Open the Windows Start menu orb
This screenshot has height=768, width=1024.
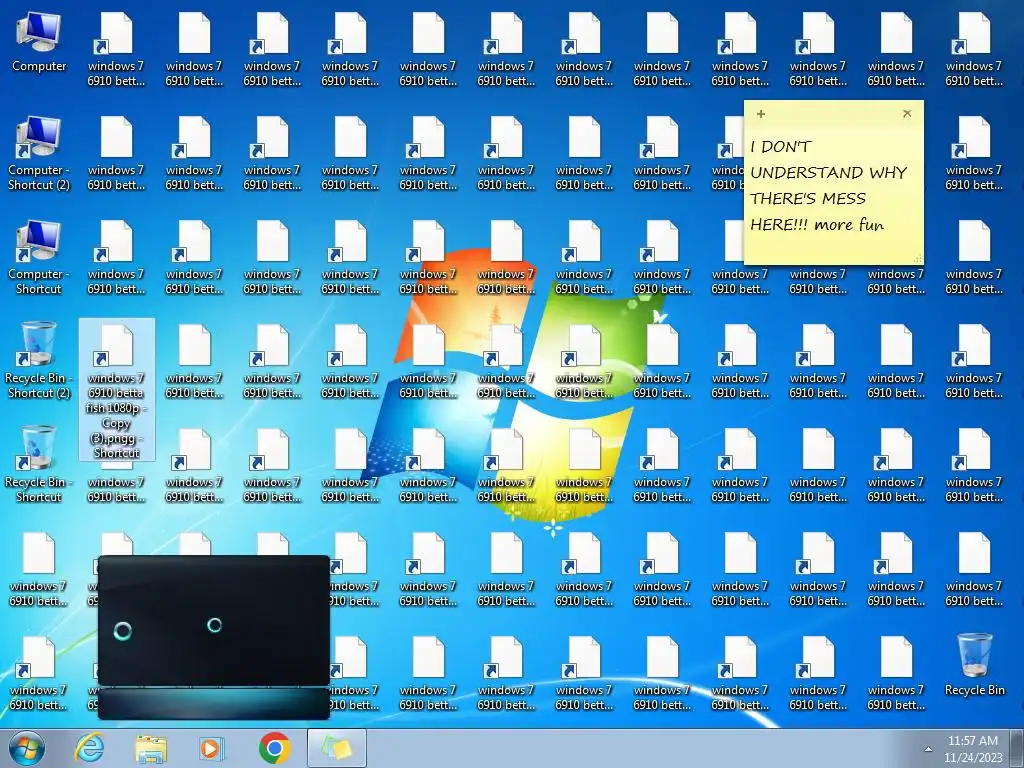point(27,748)
